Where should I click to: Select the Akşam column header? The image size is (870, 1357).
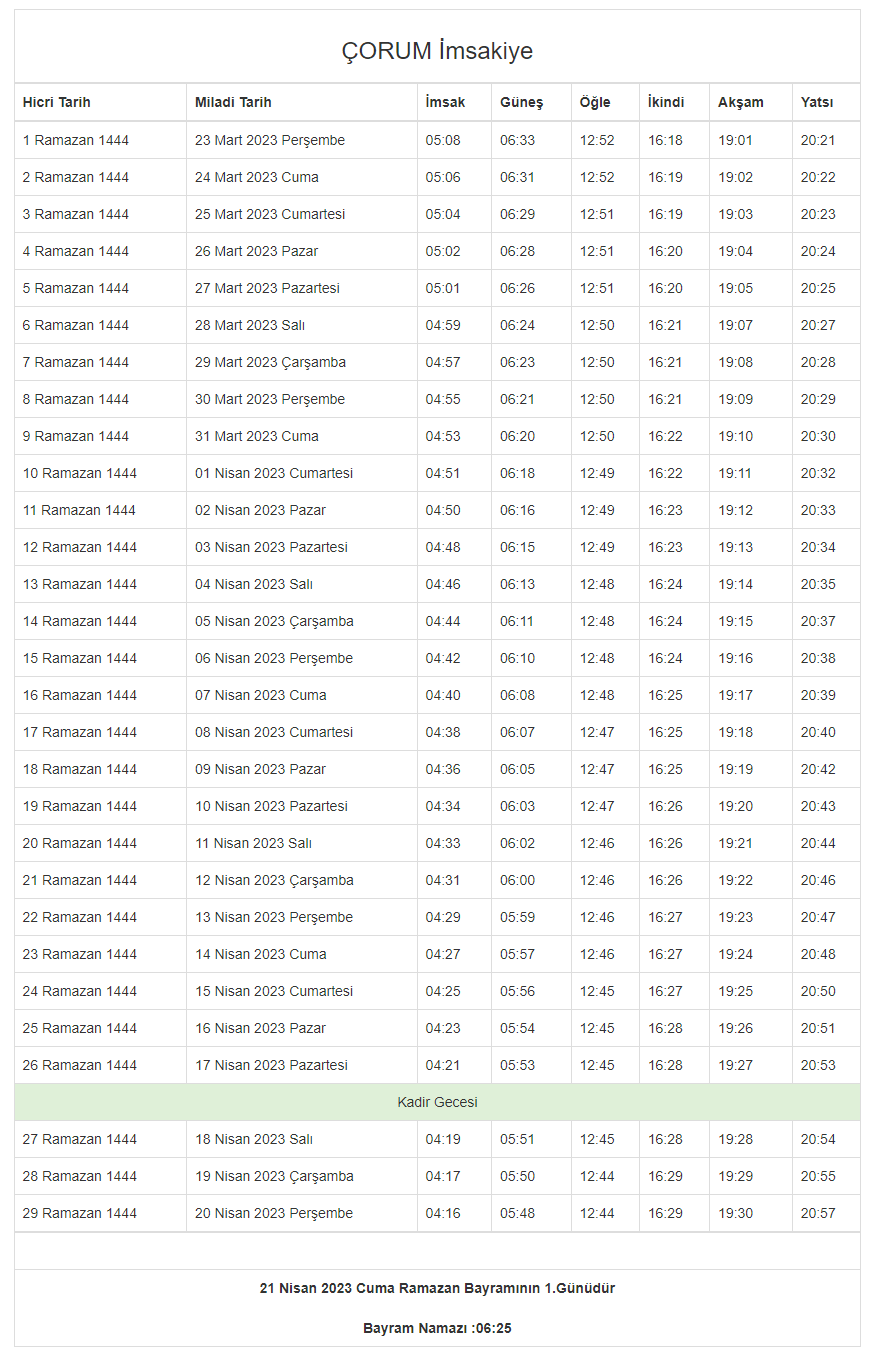click(740, 102)
